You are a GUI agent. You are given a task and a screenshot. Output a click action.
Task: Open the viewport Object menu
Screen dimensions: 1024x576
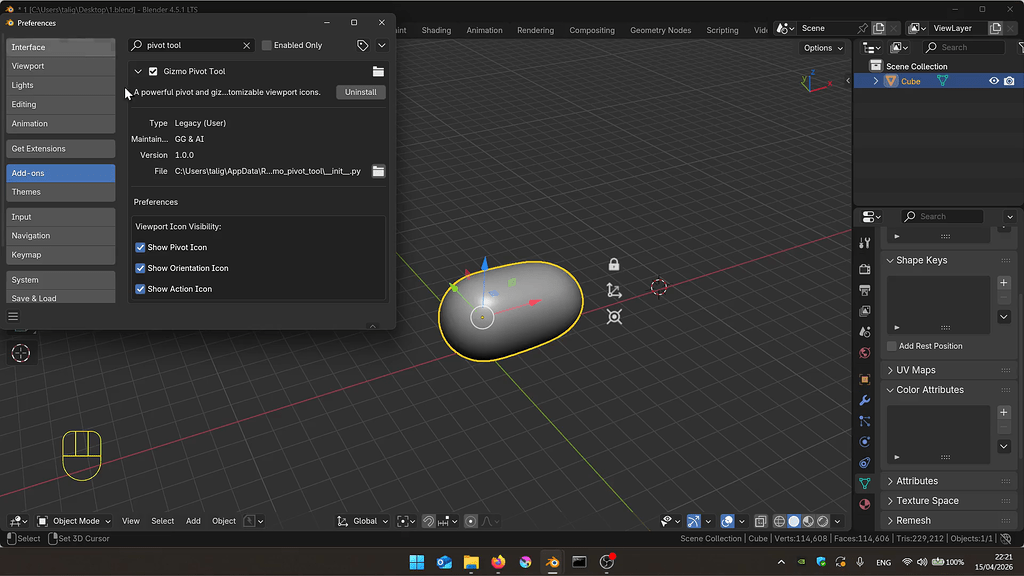pyautogui.click(x=223, y=521)
